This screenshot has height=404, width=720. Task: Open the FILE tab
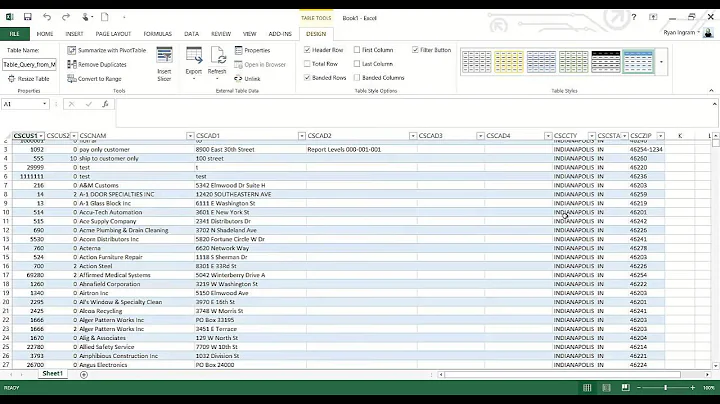point(15,34)
